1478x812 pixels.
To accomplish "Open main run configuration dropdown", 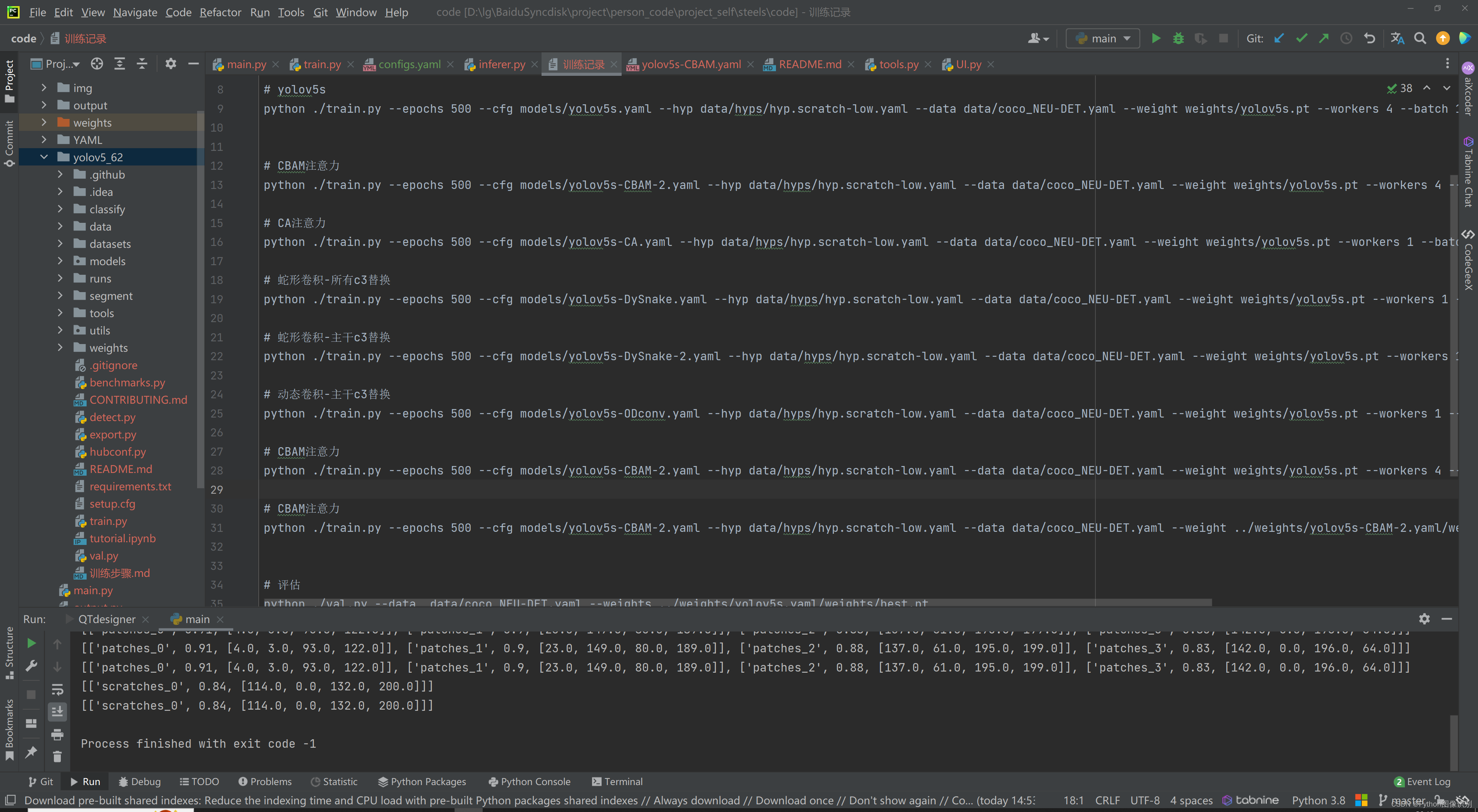I will [x=1103, y=38].
